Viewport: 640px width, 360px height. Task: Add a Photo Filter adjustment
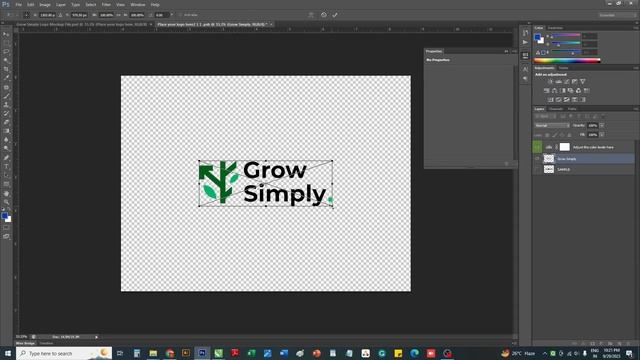[x=570, y=91]
